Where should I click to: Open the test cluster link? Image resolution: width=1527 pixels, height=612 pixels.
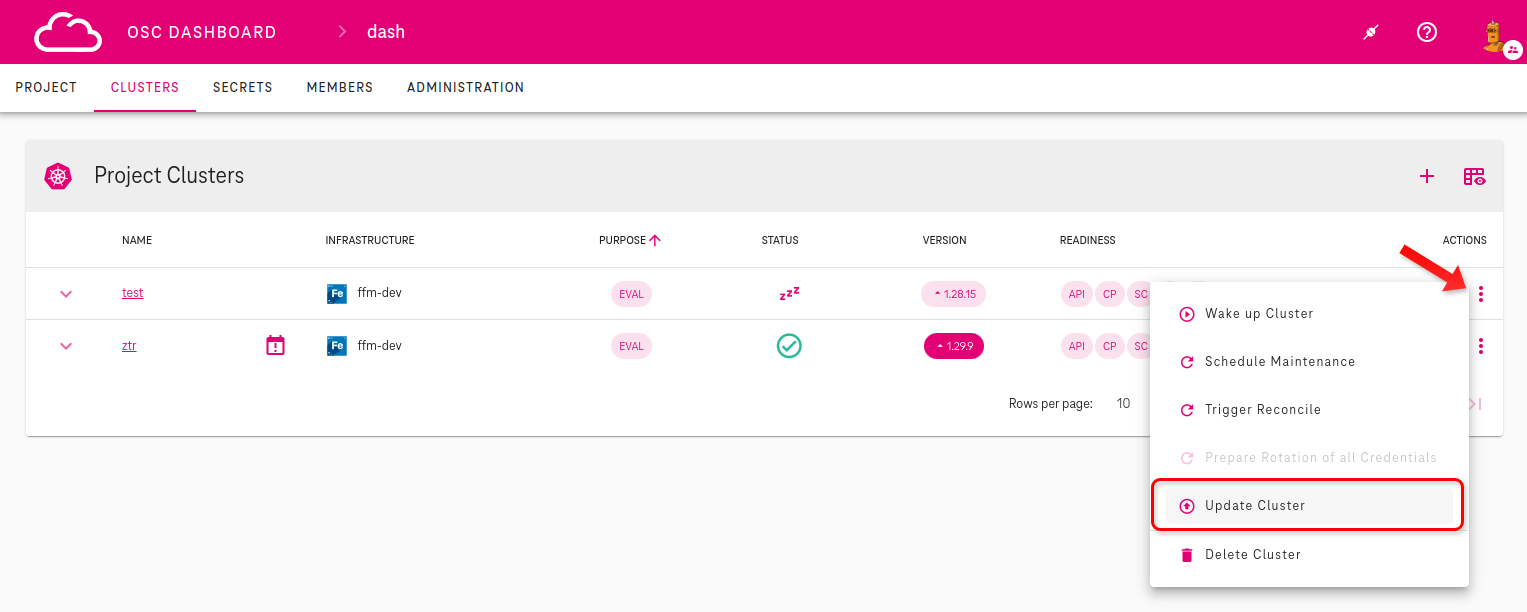coord(132,293)
